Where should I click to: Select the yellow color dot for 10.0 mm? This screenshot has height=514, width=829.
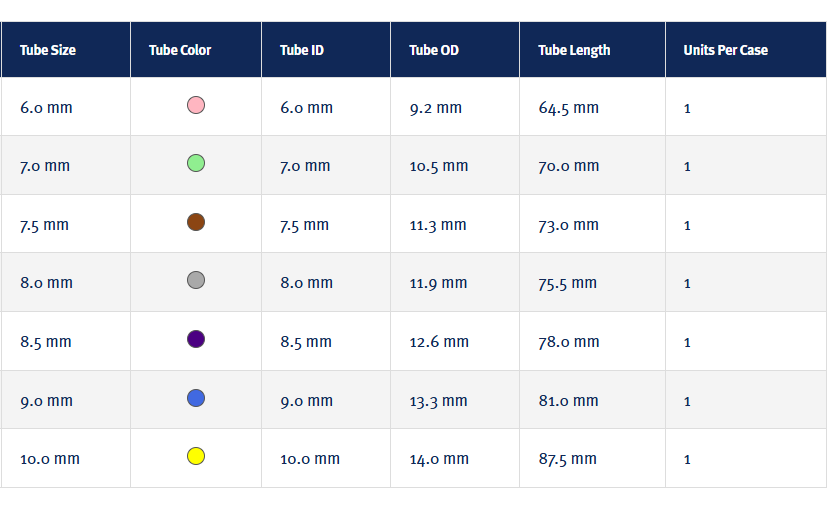point(196,457)
